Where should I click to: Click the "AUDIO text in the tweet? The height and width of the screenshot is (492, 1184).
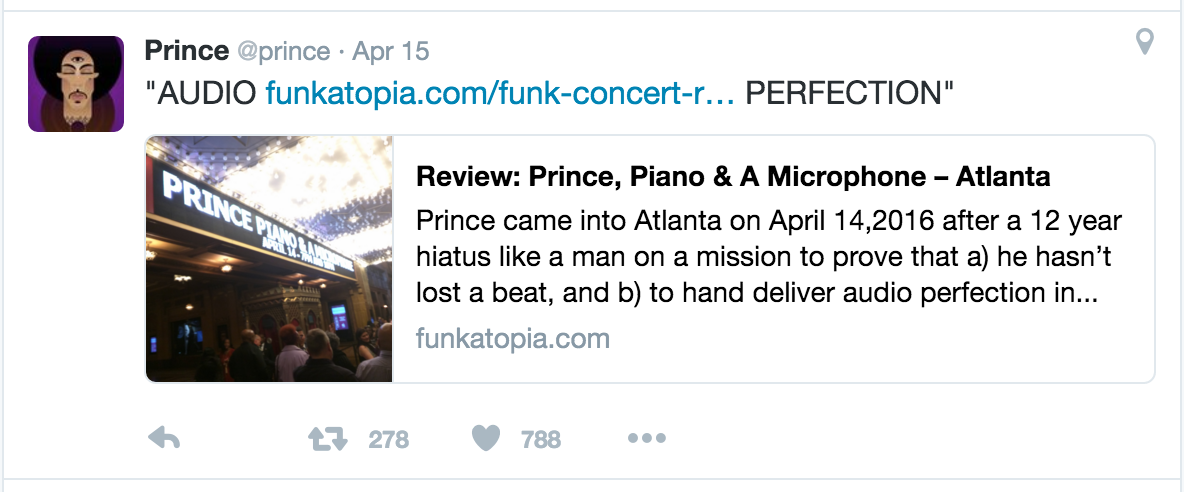(x=203, y=95)
